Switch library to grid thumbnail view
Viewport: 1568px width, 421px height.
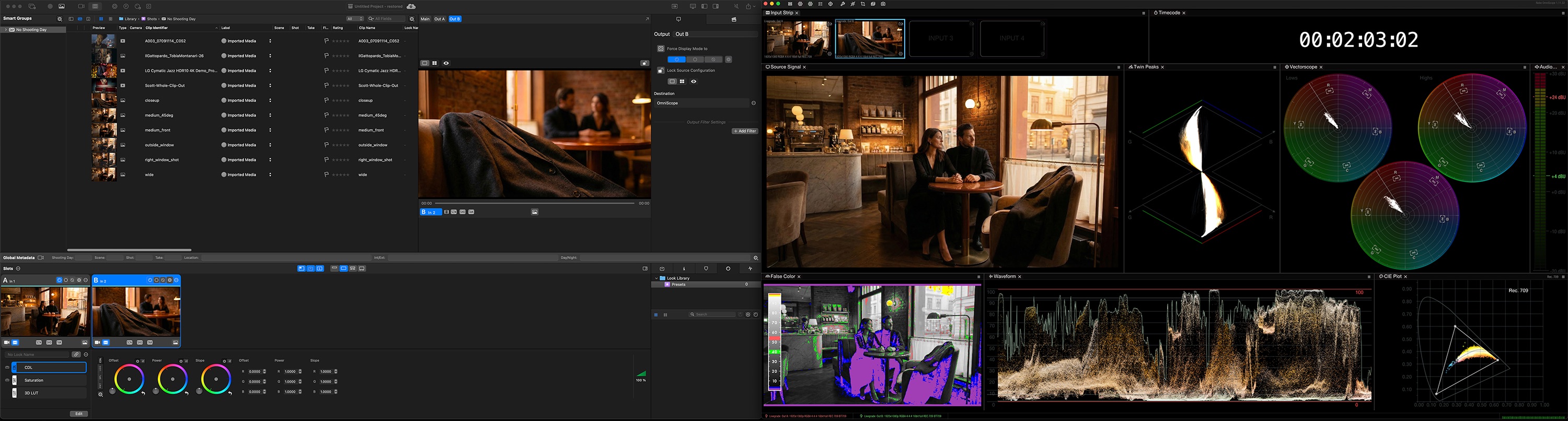110,19
